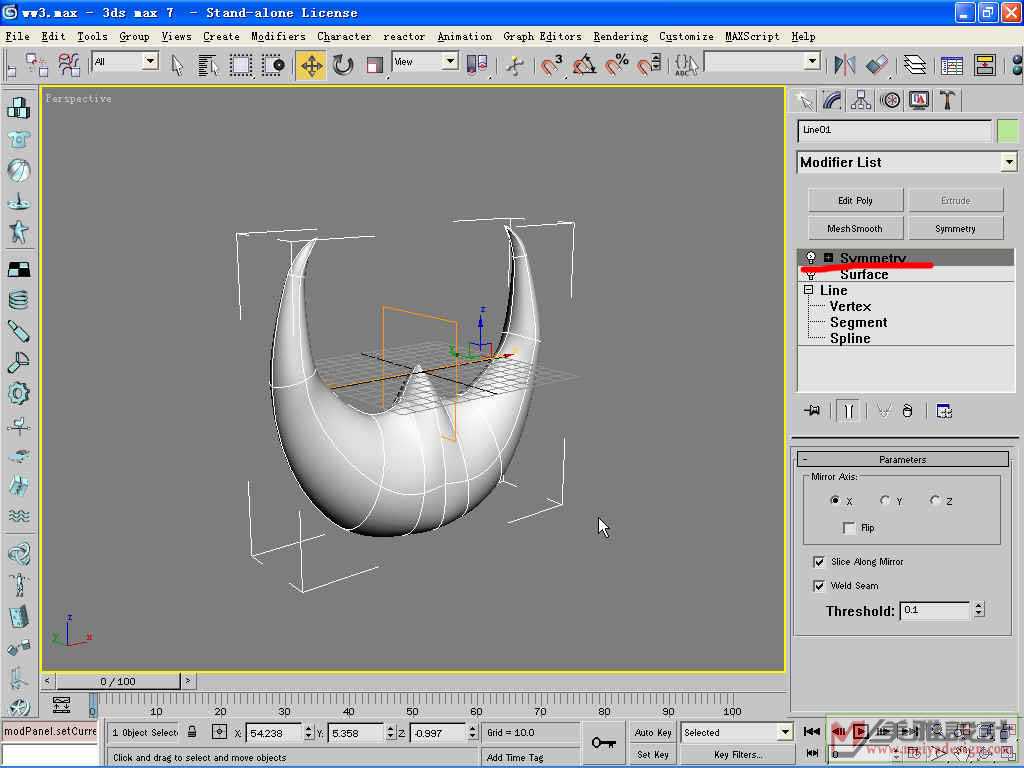Activate the Select Object arrow tool
Image resolution: width=1024 pixels, height=768 pixels.
177,65
